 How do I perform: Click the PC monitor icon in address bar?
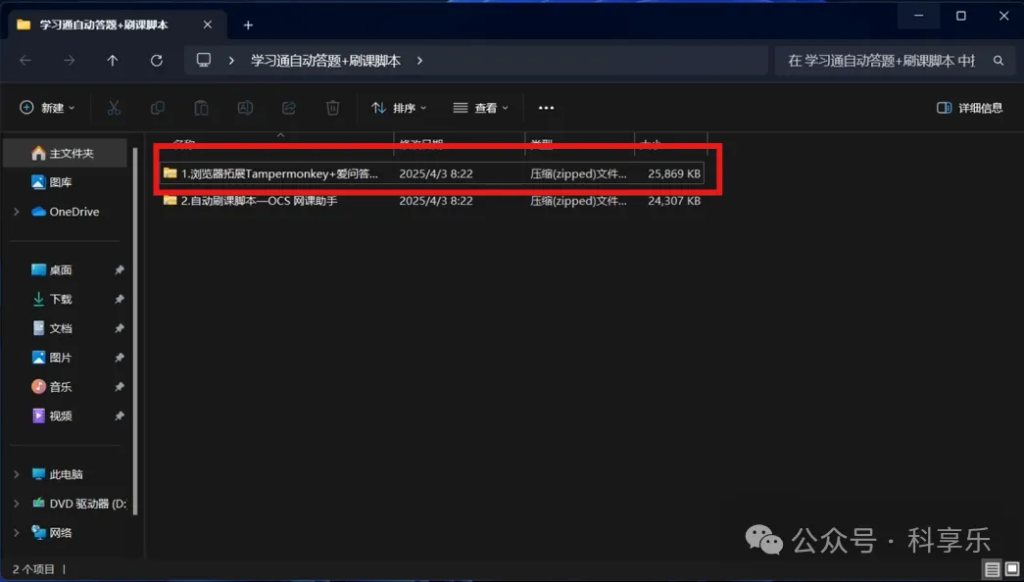(x=204, y=60)
